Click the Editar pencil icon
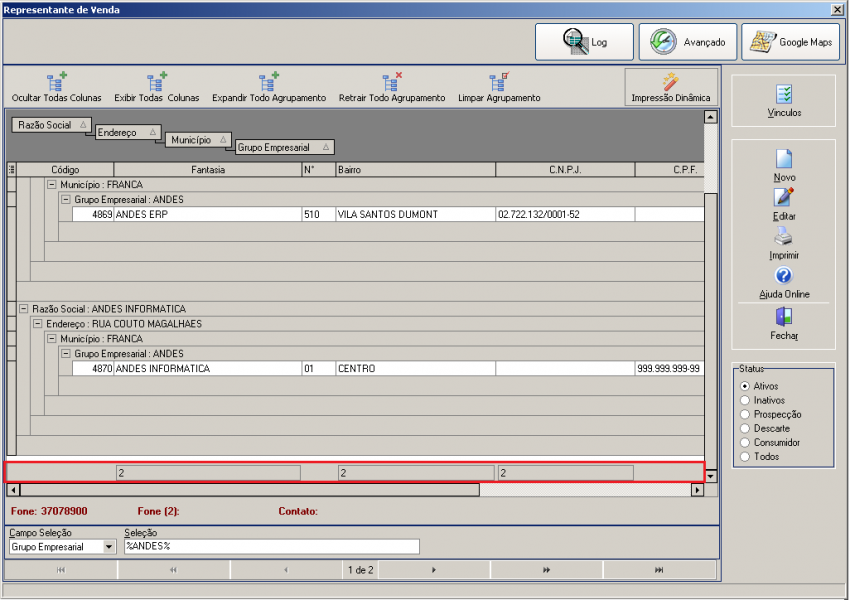Image resolution: width=850 pixels, height=600 pixels. click(x=784, y=197)
